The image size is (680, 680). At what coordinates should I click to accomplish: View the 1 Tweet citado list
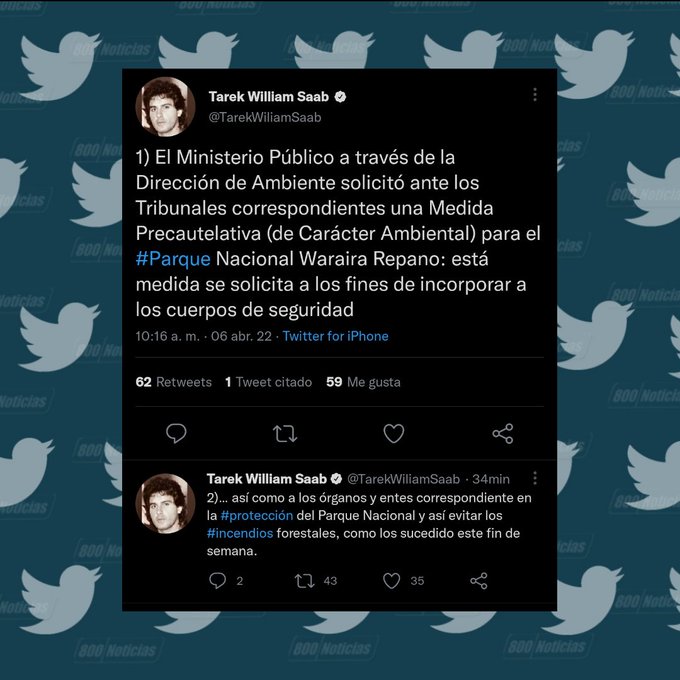[x=268, y=382]
